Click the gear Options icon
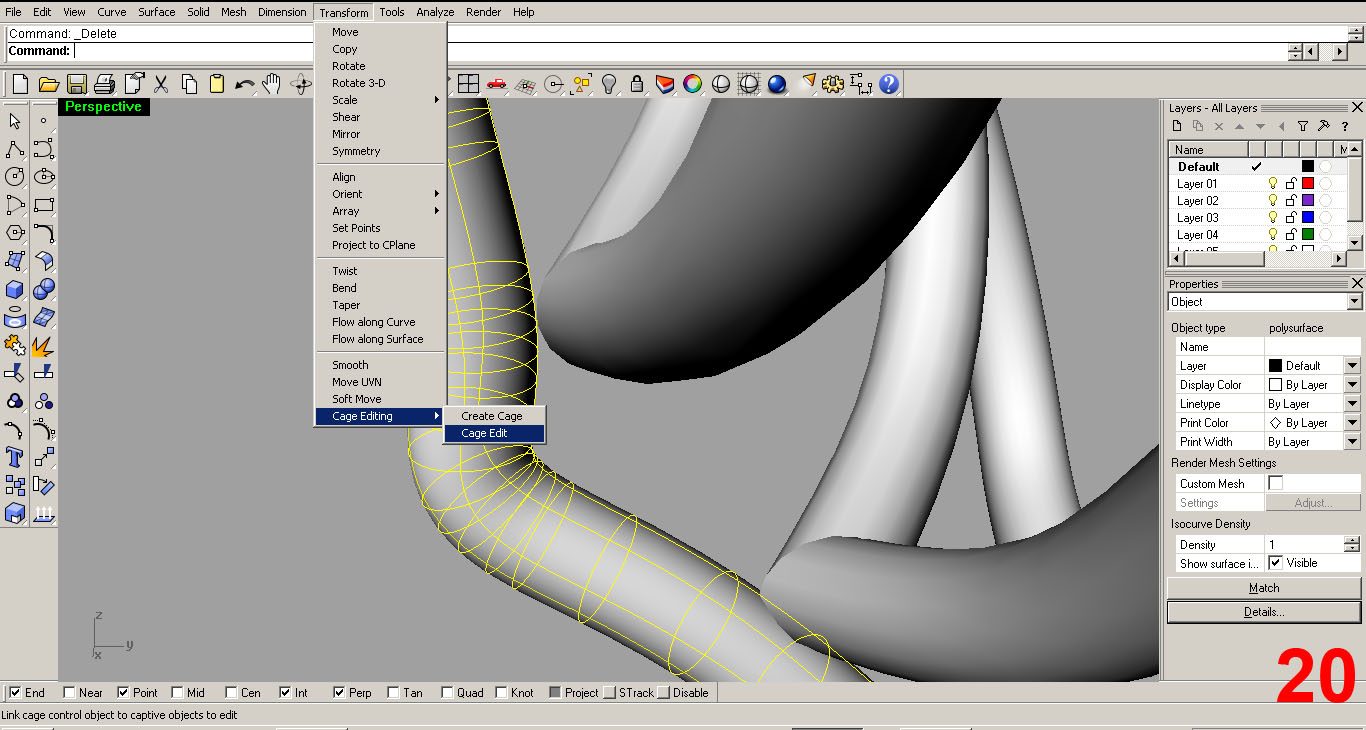1366x730 pixels. point(833,84)
